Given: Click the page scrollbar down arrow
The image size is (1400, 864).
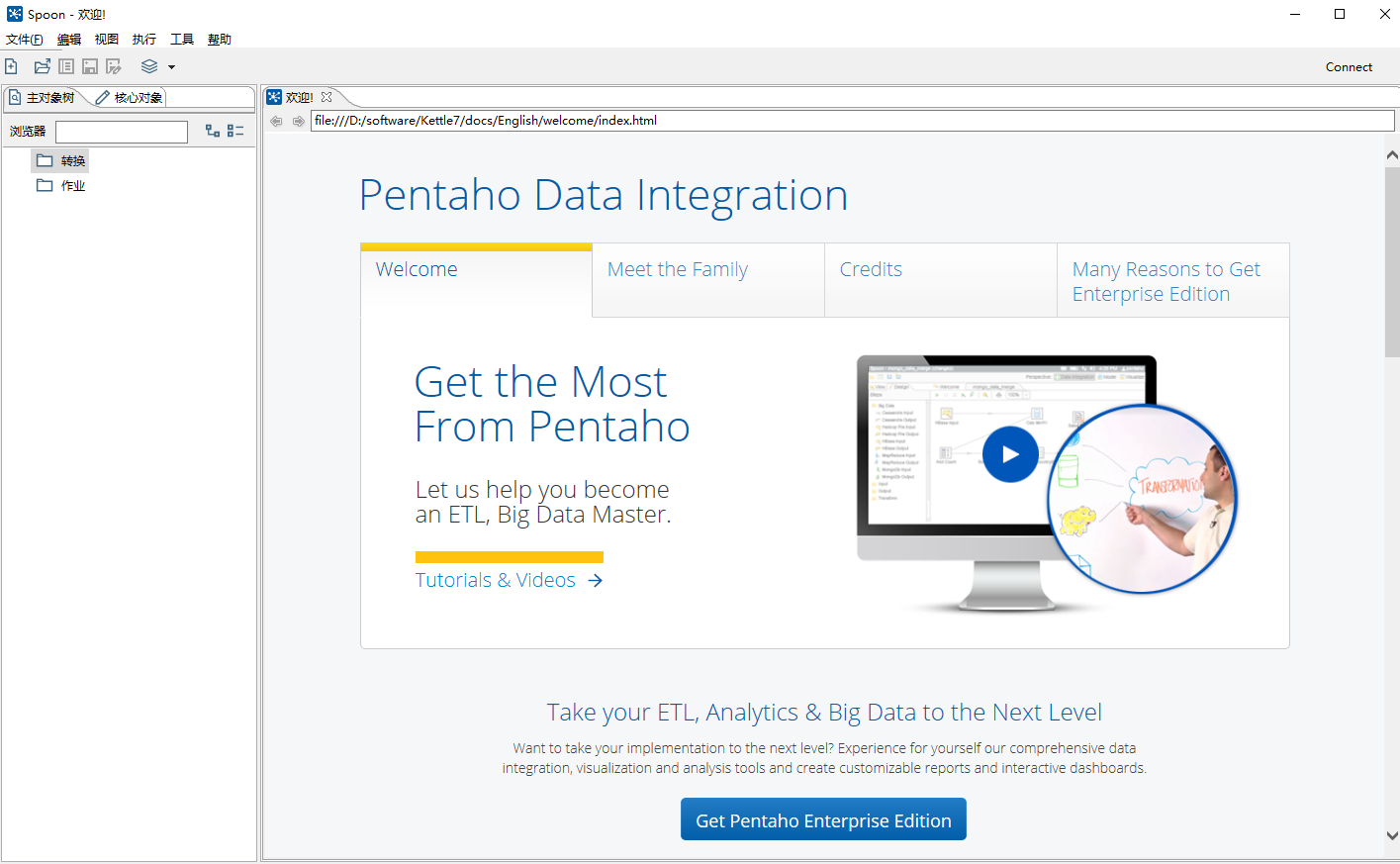Looking at the screenshot, I should (x=1392, y=836).
